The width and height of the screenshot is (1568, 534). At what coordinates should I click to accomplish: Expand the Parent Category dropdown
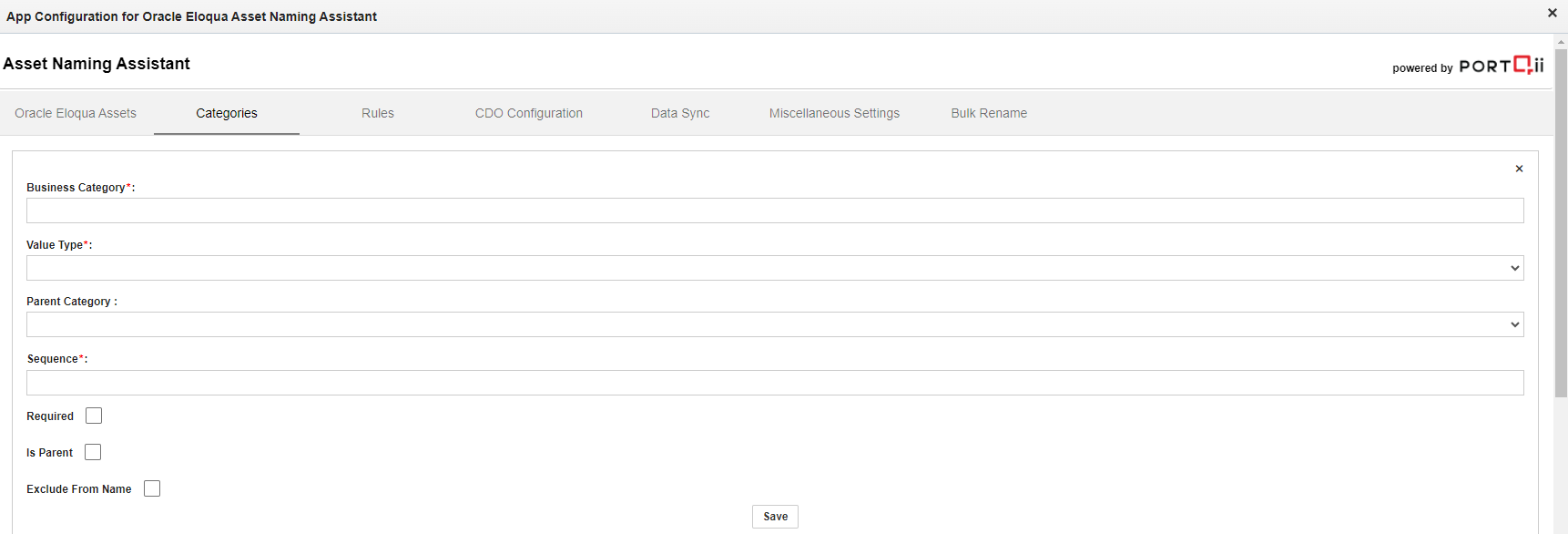pyautogui.click(x=774, y=324)
